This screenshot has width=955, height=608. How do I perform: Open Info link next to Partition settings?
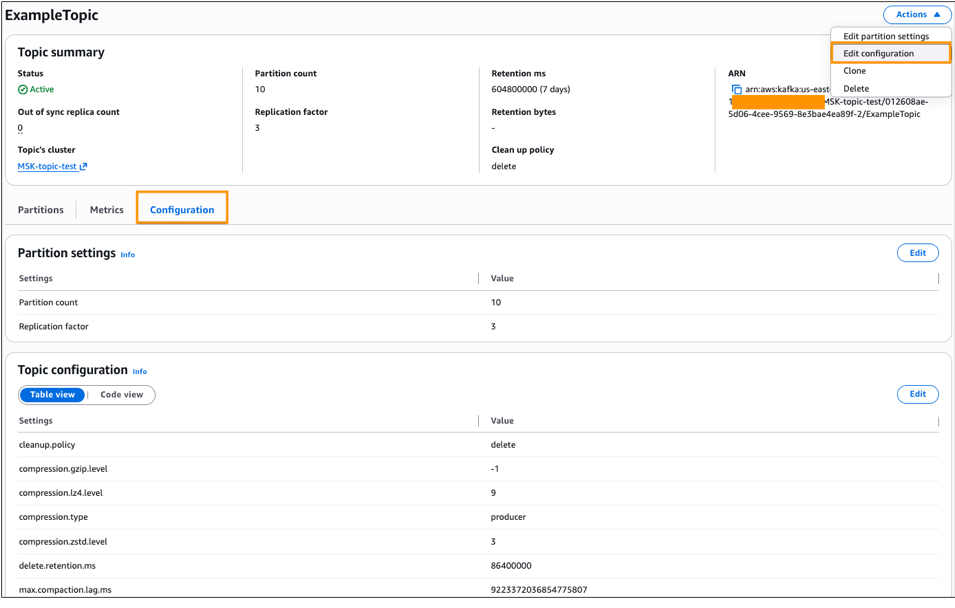[128, 255]
